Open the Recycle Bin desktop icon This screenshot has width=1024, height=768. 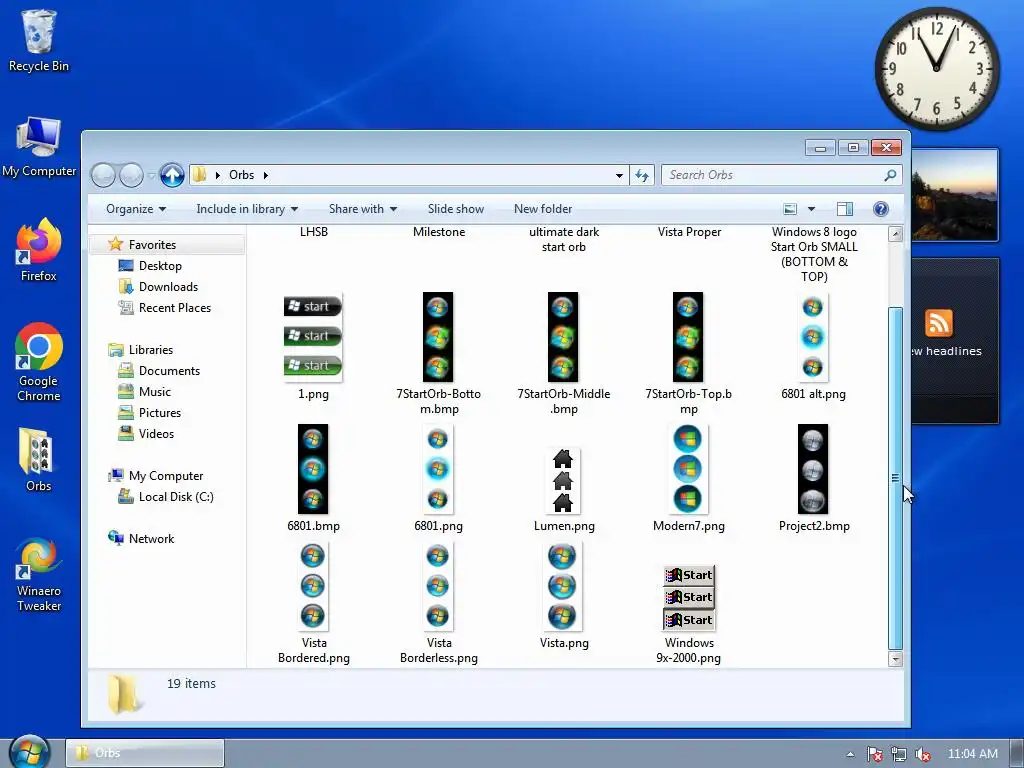point(39,40)
